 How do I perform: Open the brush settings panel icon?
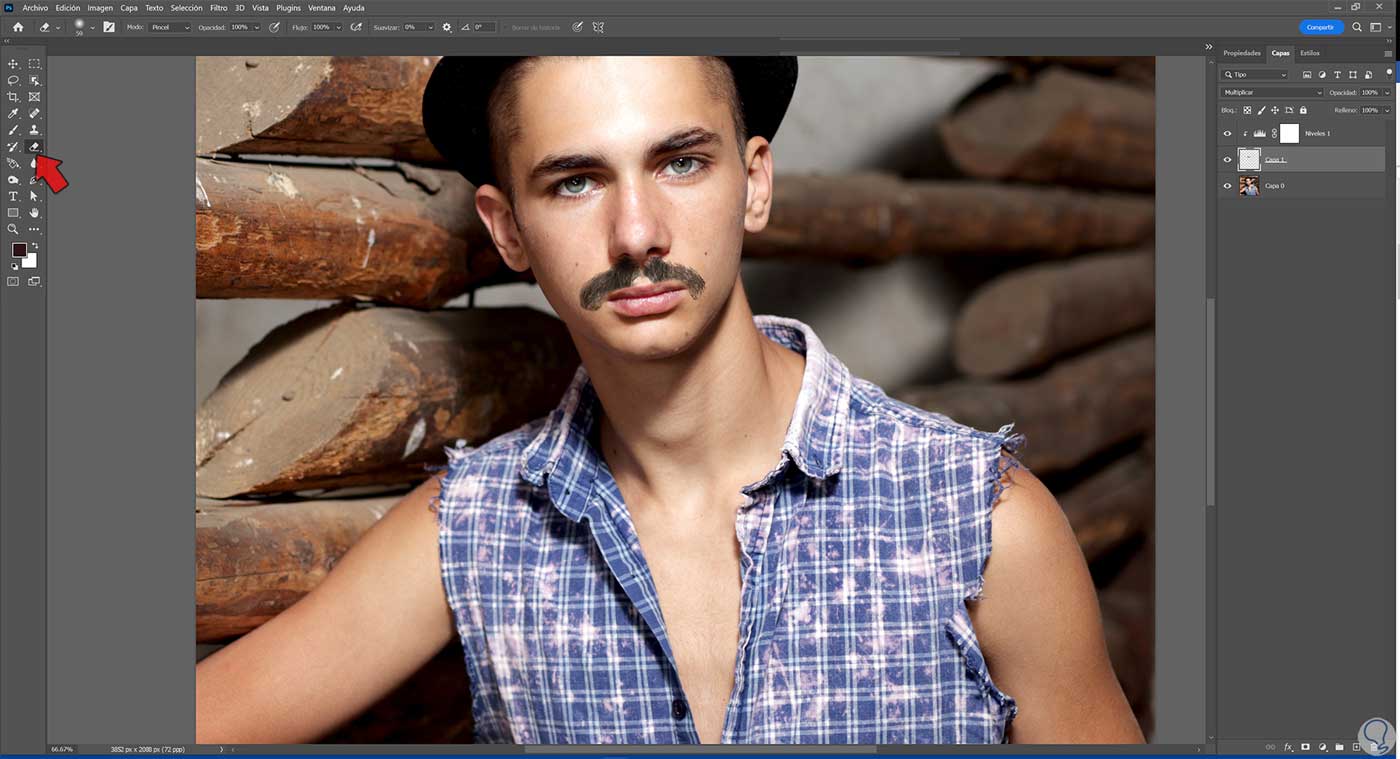[108, 27]
